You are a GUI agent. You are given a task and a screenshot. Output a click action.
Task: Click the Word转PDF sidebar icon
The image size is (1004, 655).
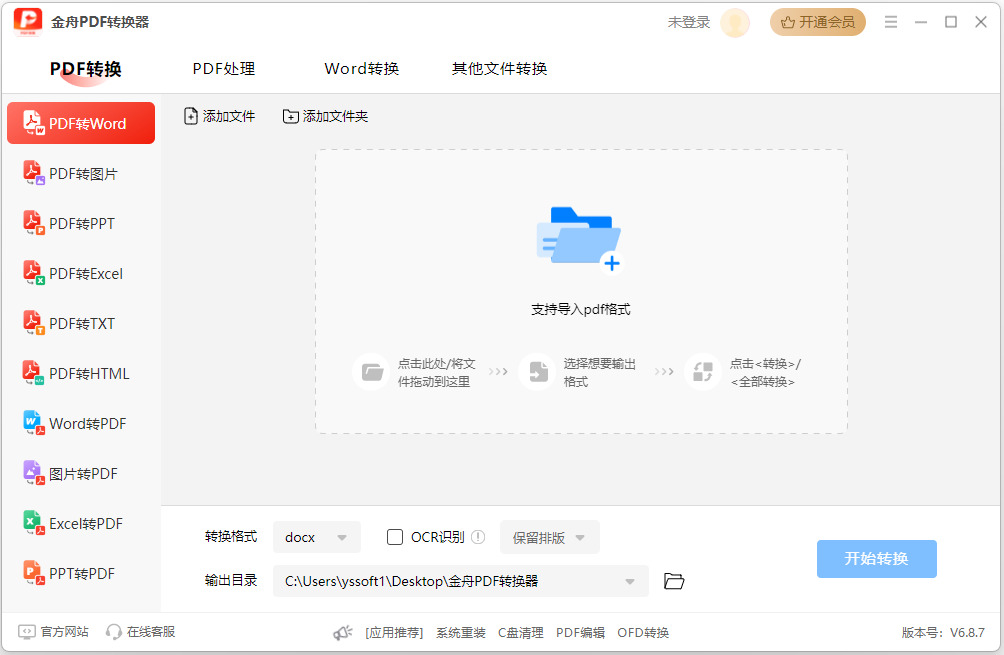pos(33,423)
